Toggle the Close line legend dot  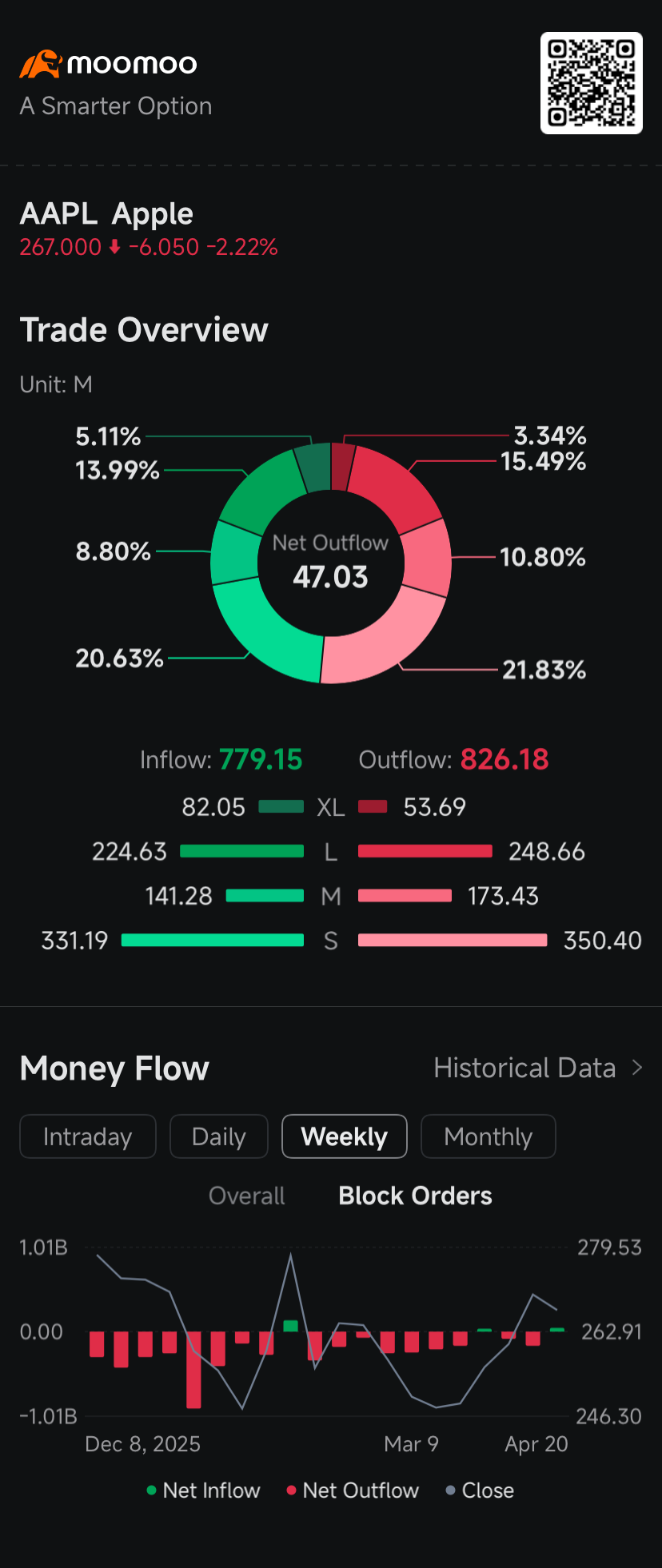pyautogui.click(x=451, y=1490)
